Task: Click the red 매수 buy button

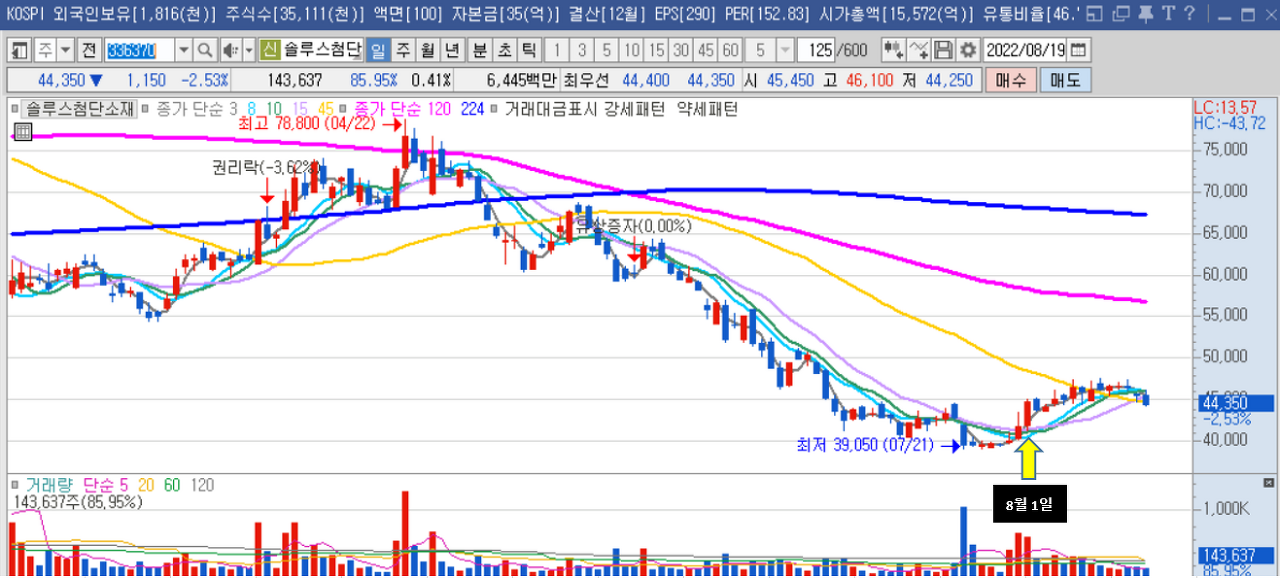Action: point(1011,80)
